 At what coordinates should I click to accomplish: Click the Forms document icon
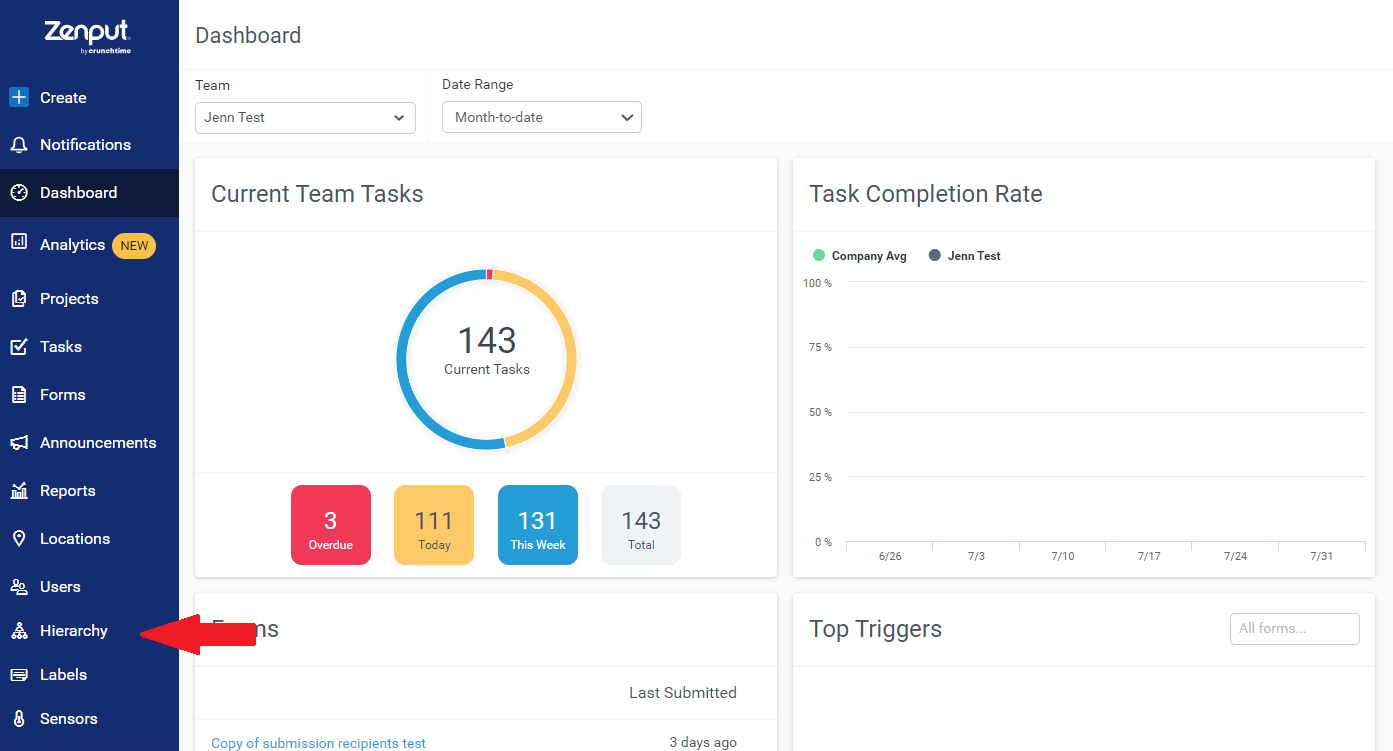(x=19, y=395)
